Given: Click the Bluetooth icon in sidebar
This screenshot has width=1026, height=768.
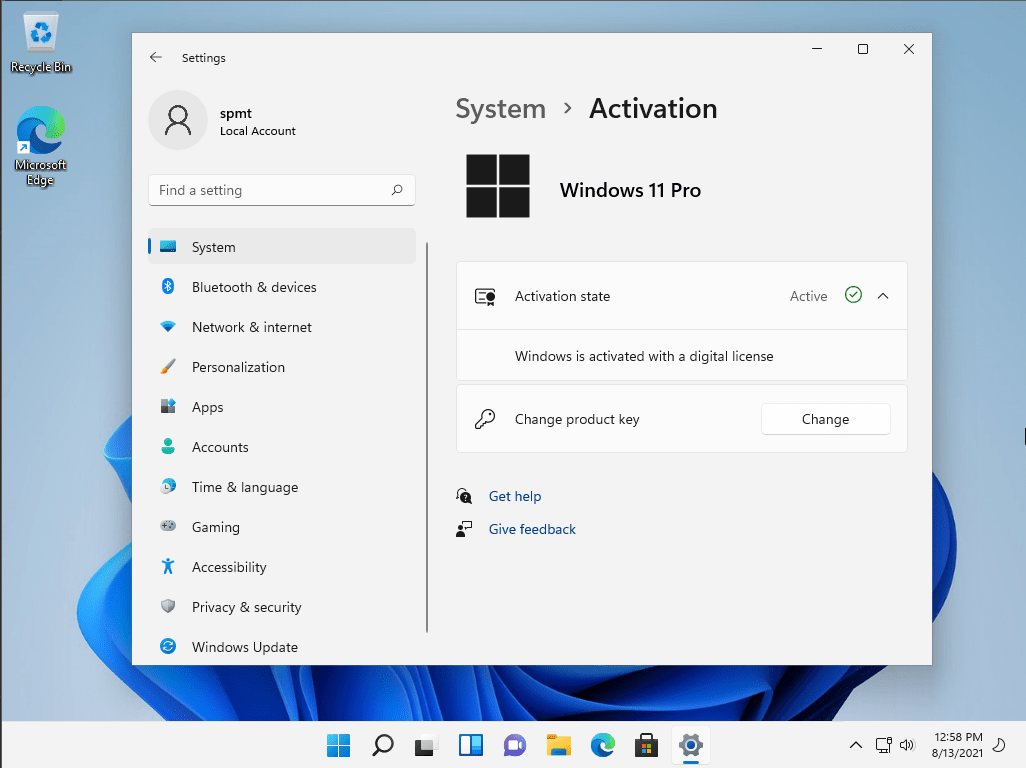Looking at the screenshot, I should click(168, 287).
